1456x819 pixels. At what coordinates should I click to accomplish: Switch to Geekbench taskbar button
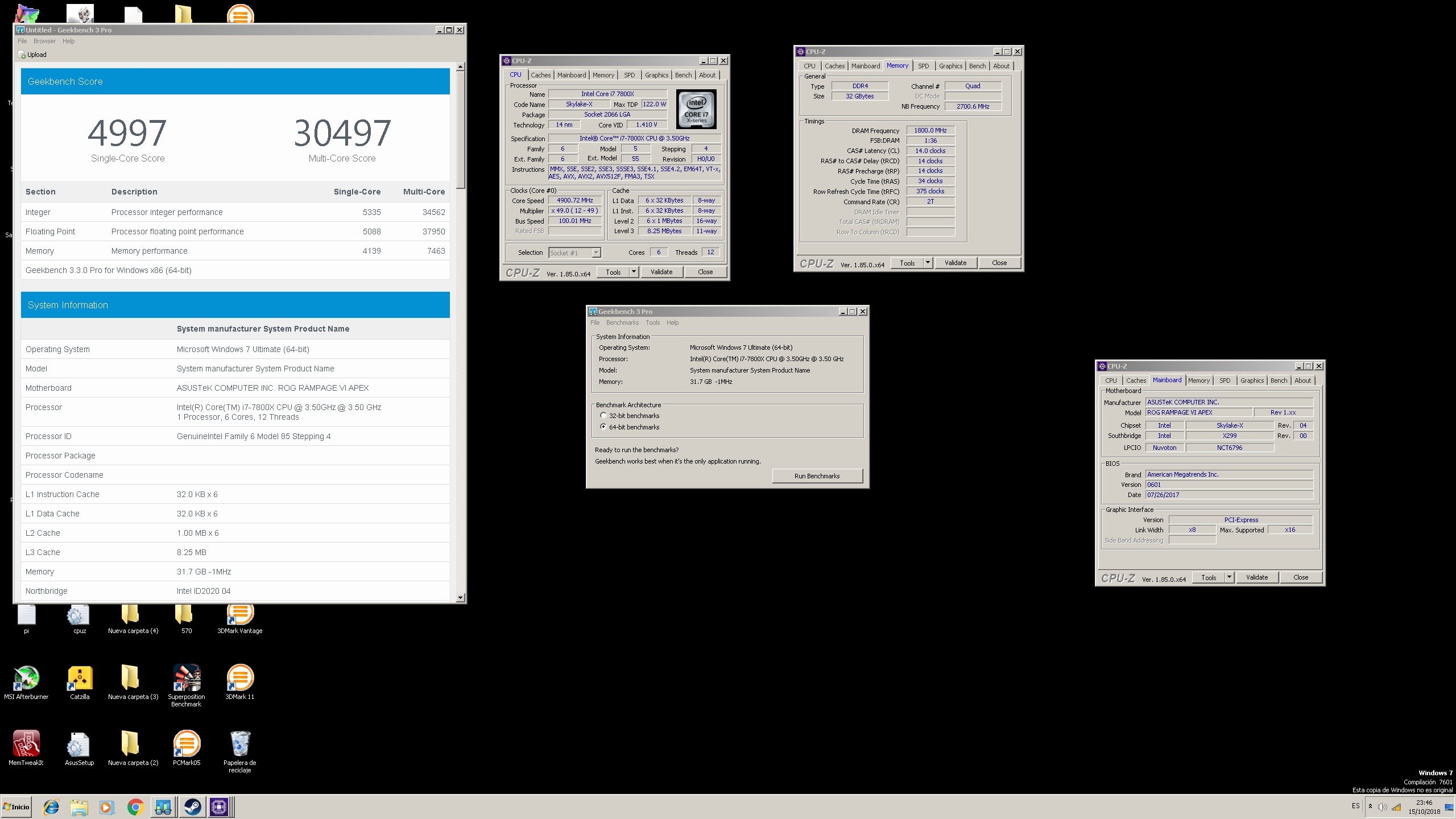[163, 807]
